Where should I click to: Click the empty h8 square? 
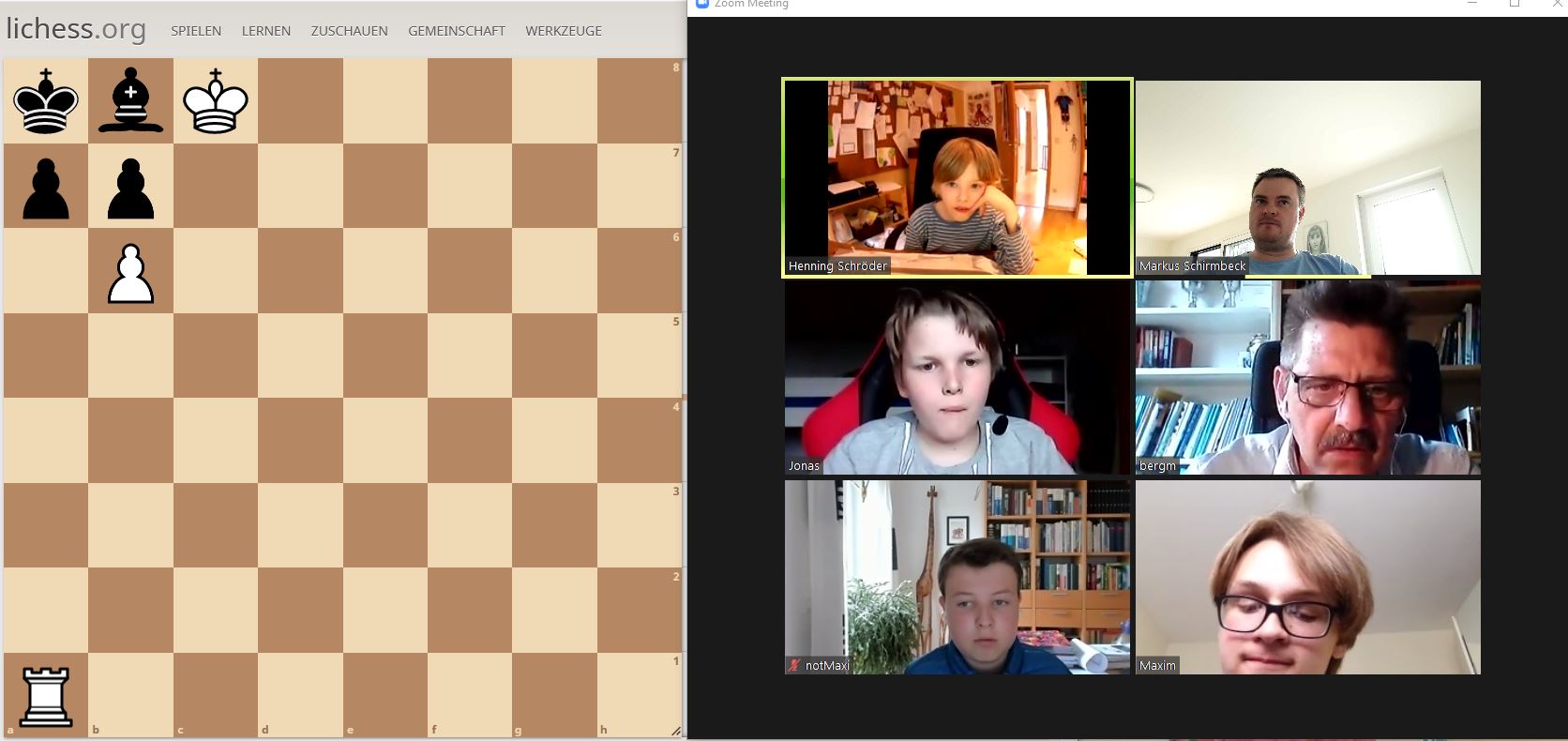(640, 100)
